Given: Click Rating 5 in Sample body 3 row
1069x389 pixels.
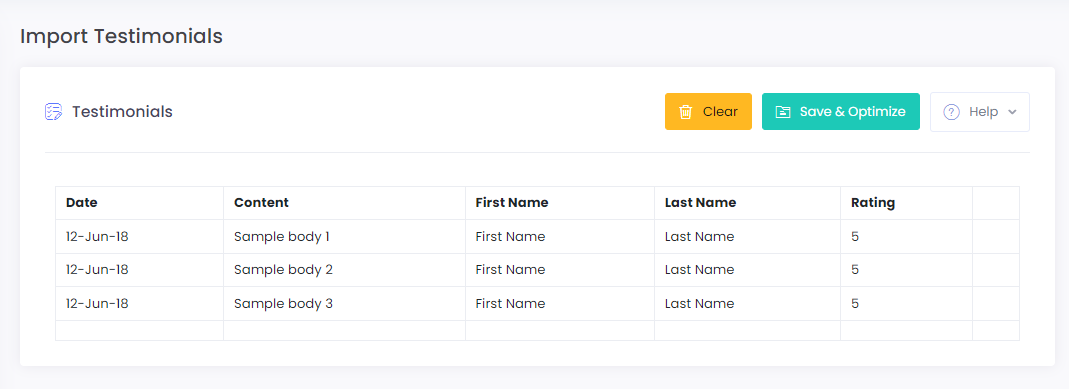Looking at the screenshot, I should pyautogui.click(x=906, y=304).
